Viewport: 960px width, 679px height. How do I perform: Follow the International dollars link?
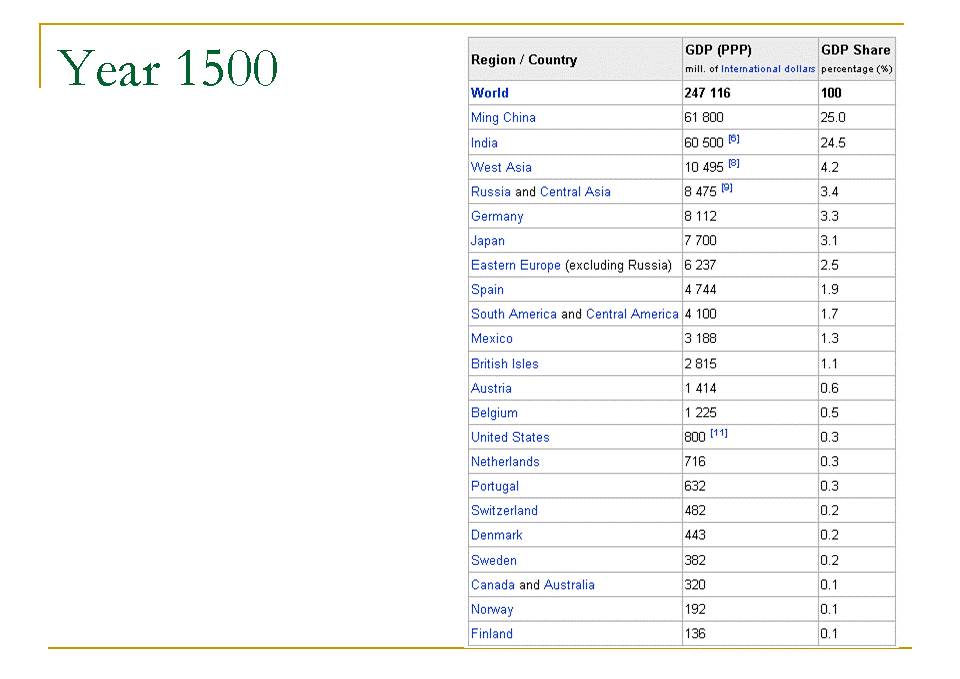[768, 70]
